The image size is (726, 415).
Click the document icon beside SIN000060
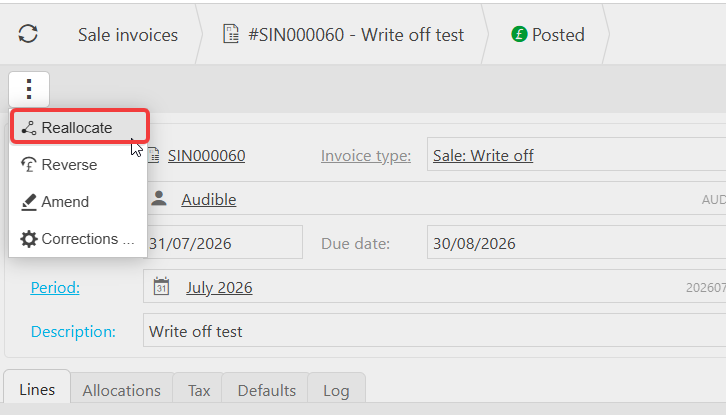point(154,155)
